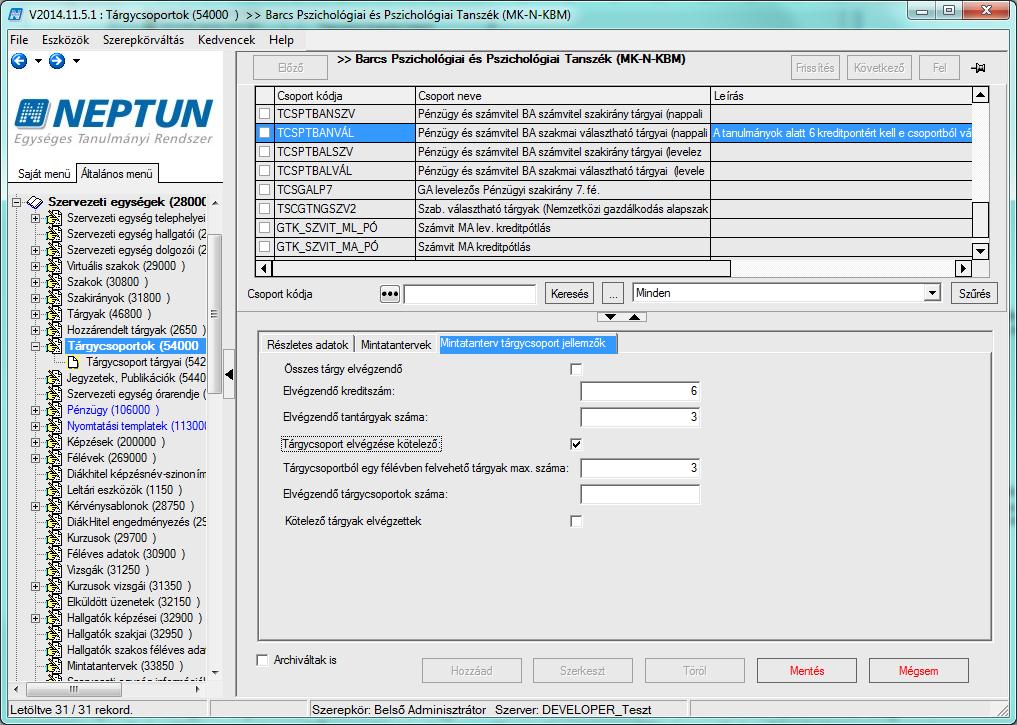Viewport: 1017px width, 725px height.
Task: Click the Kurzusok node icon
Action: 54,538
